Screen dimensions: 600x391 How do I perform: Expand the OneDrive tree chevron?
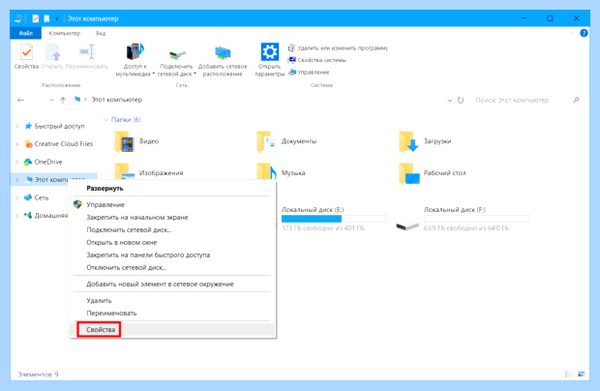point(17,162)
